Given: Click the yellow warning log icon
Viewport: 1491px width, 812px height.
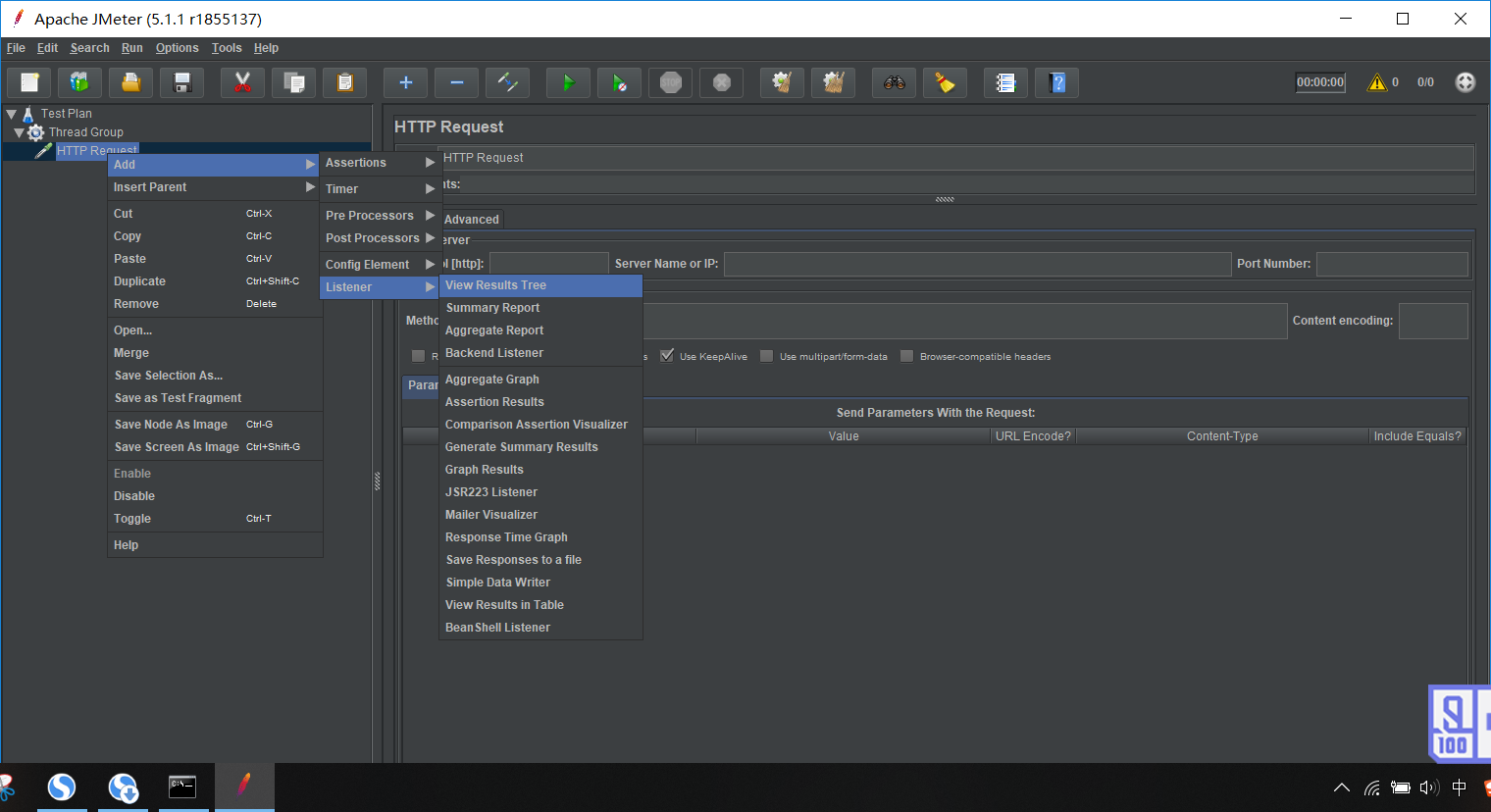Looking at the screenshot, I should 1377,82.
